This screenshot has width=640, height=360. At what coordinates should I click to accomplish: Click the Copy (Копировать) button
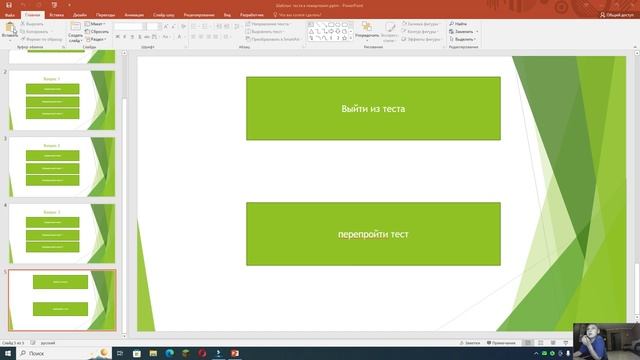click(x=34, y=31)
